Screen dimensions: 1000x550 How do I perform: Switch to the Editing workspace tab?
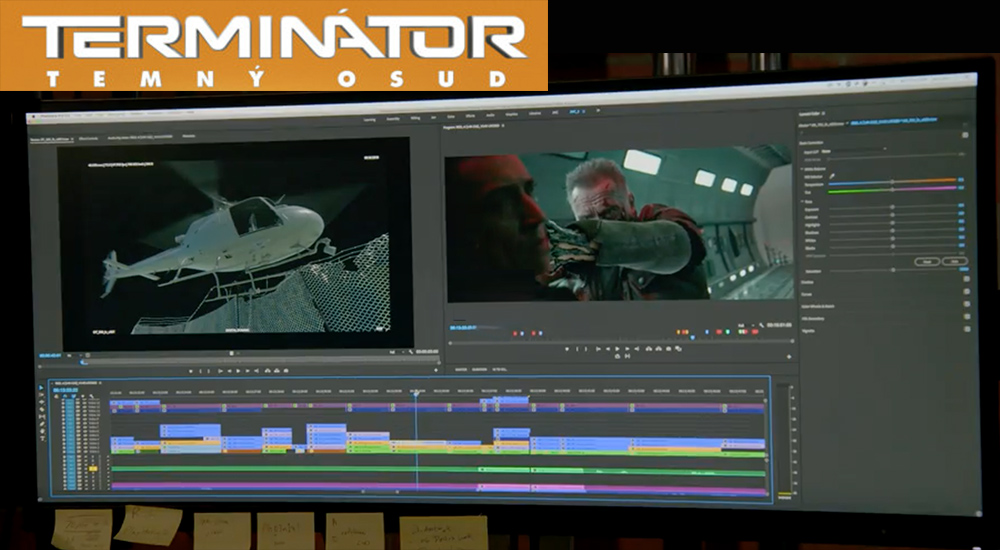(x=415, y=118)
